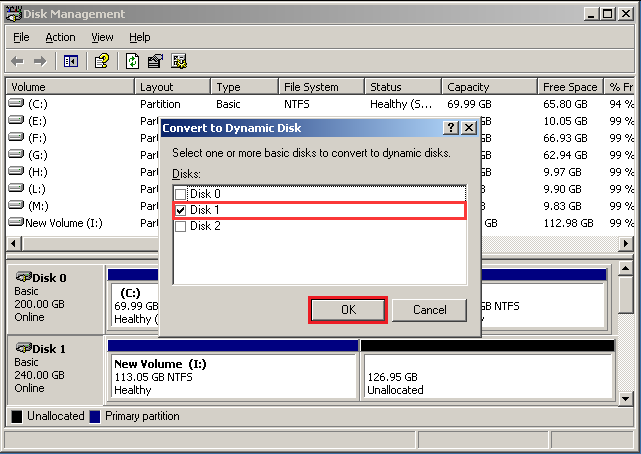641x454 pixels.
Task: Click the dialog's question mark help icon
Action: coord(451,128)
